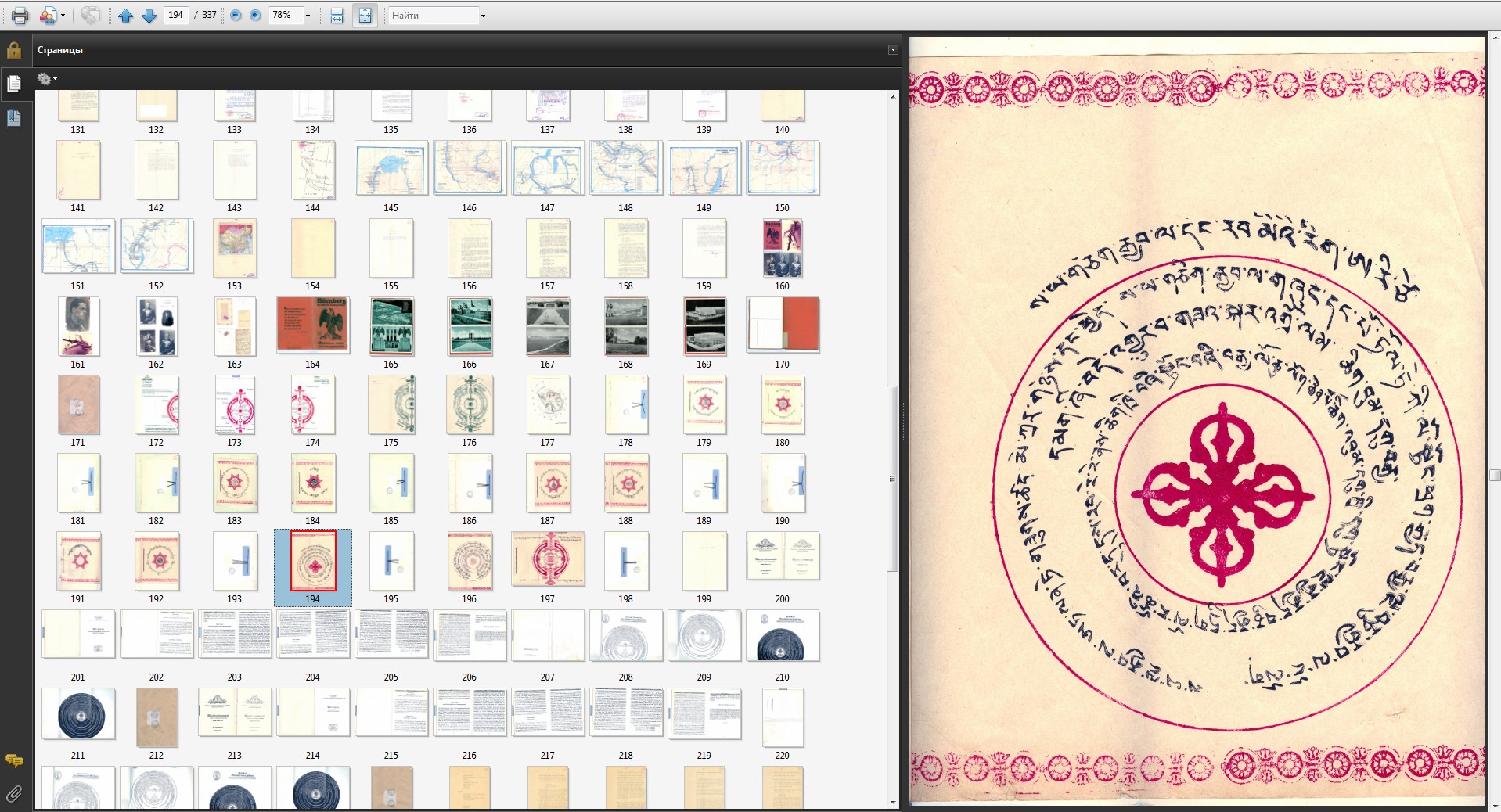The height and width of the screenshot is (812, 1501).
Task: Go to the previous page with up arrow
Action: tap(125, 16)
